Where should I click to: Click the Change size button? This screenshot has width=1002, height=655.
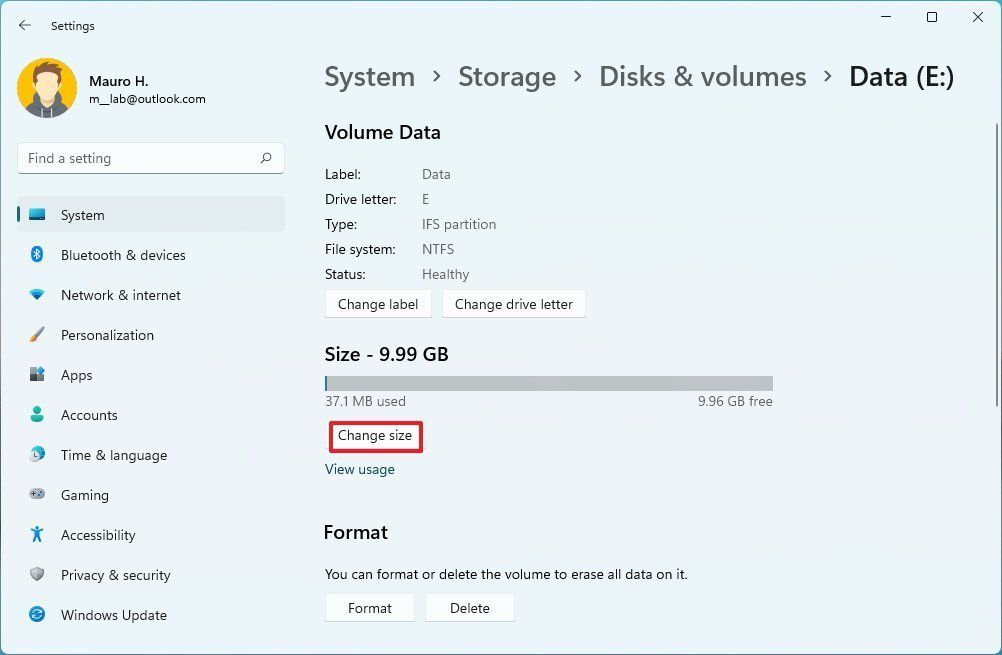(375, 436)
